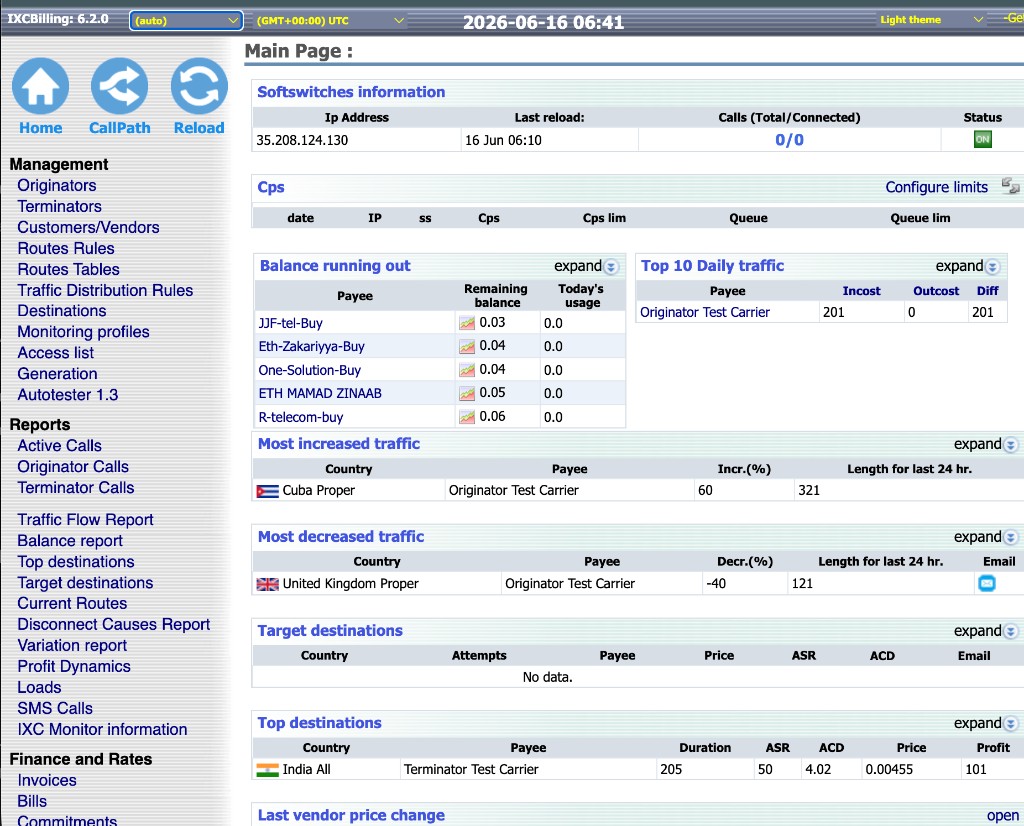The width and height of the screenshot is (1024, 826).
Task: Open R-telecom-buy payee link
Action: click(x=301, y=417)
